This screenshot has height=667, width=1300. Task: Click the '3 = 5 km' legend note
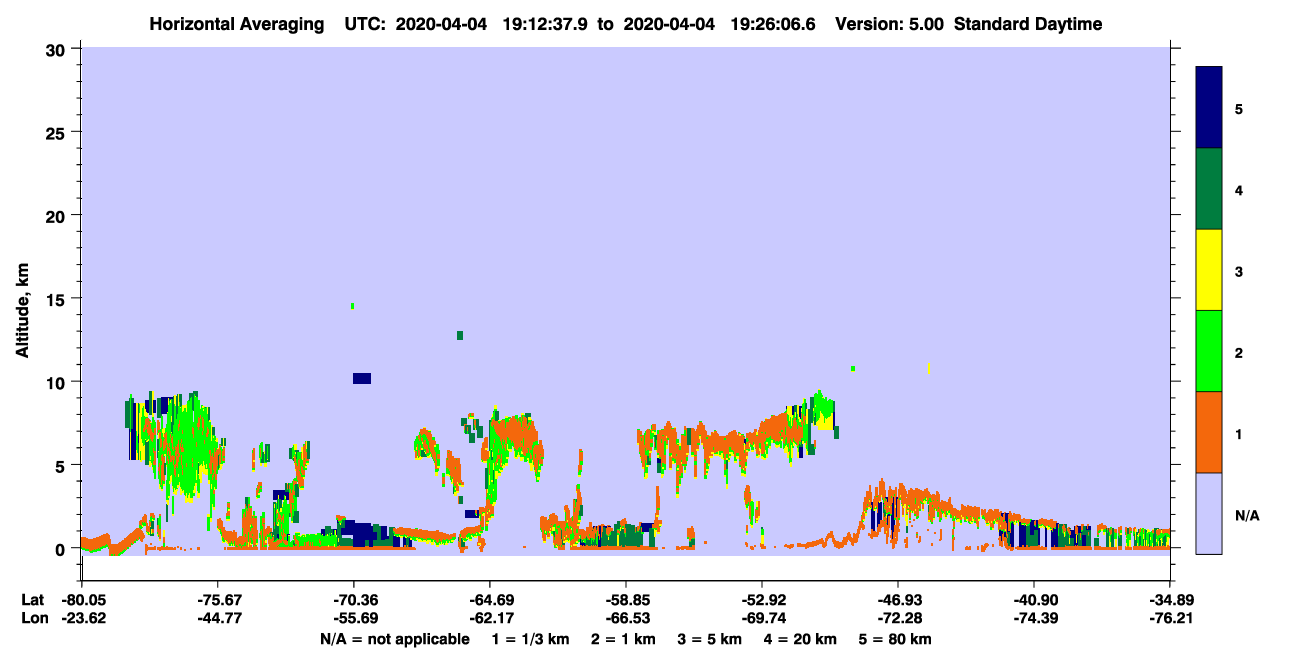tap(710, 639)
